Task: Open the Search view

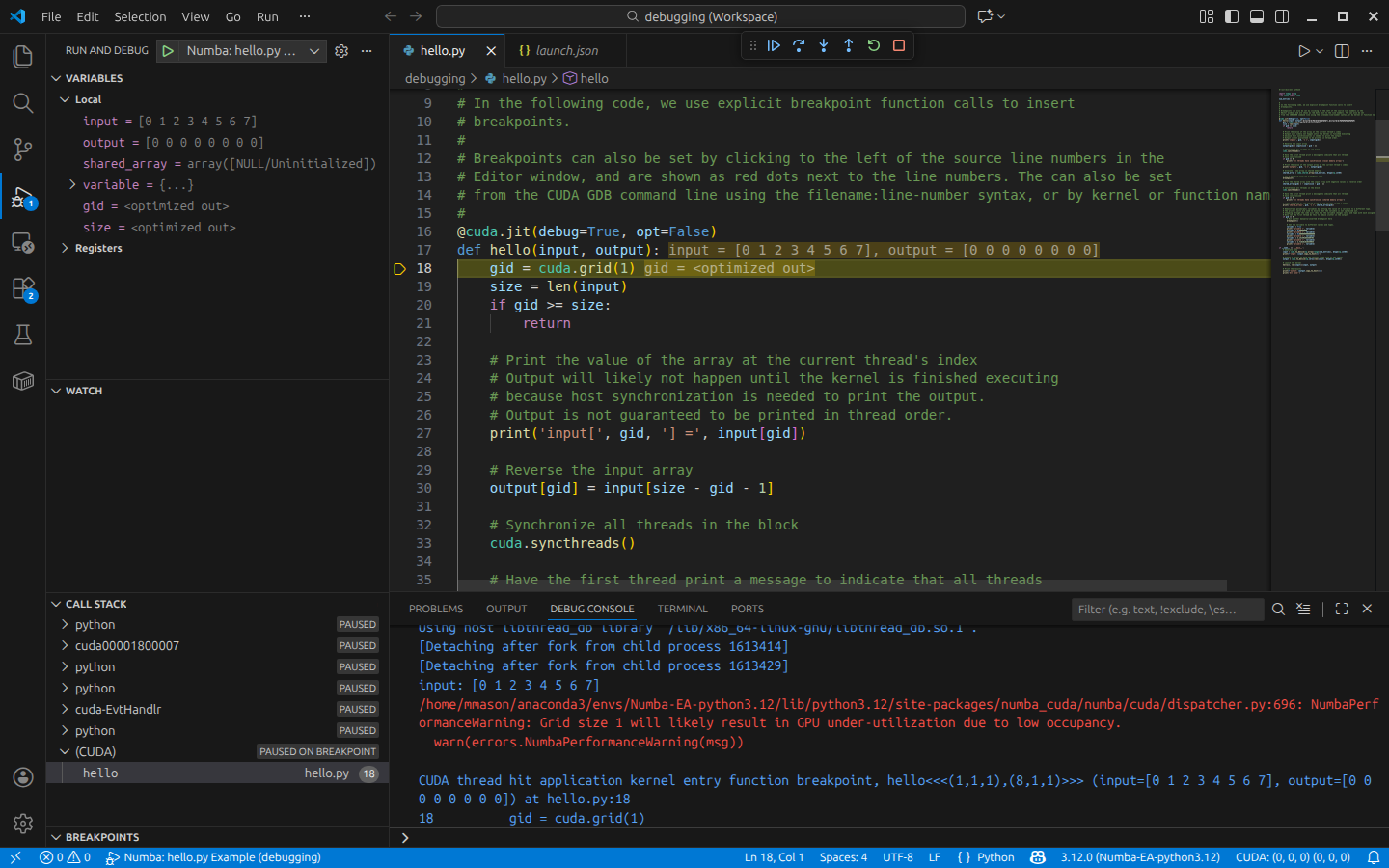Action: 22,103
